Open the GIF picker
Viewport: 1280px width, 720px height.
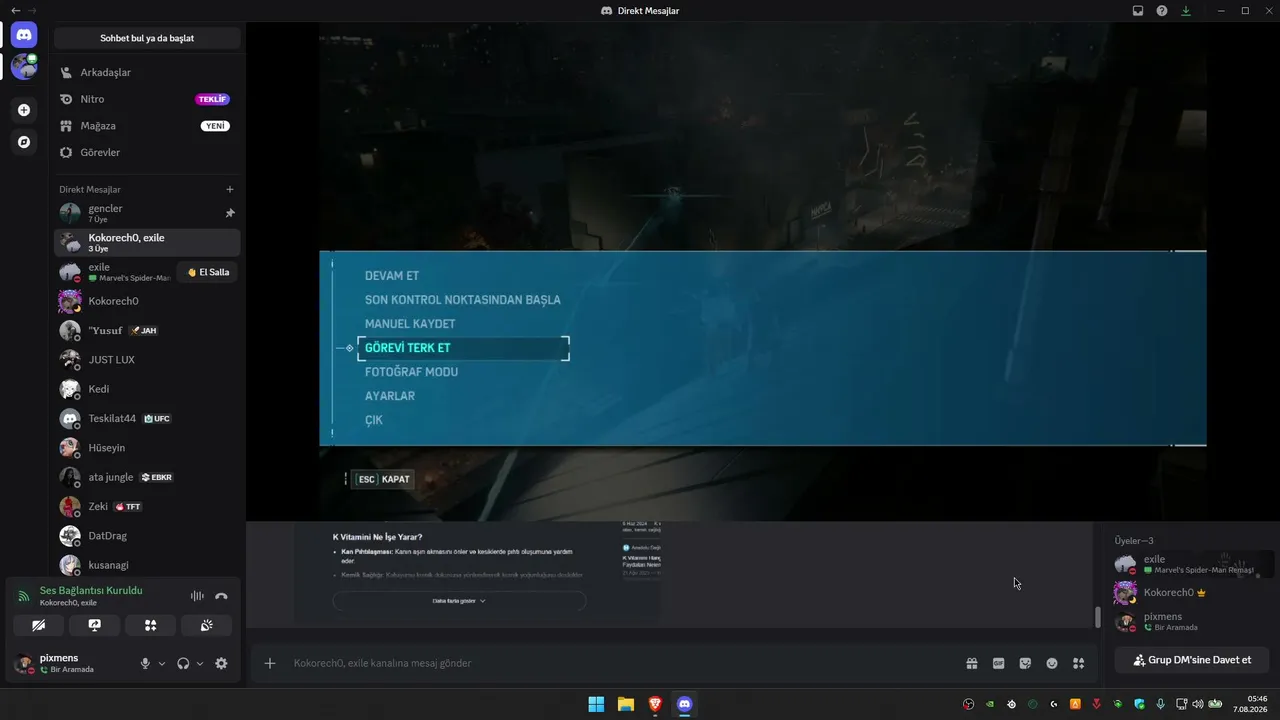coord(998,663)
